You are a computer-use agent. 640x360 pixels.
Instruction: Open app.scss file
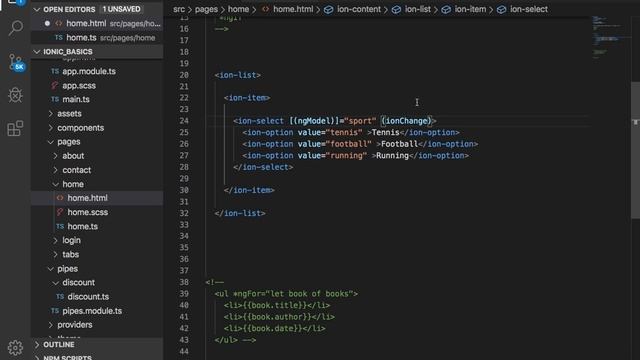click(x=79, y=86)
